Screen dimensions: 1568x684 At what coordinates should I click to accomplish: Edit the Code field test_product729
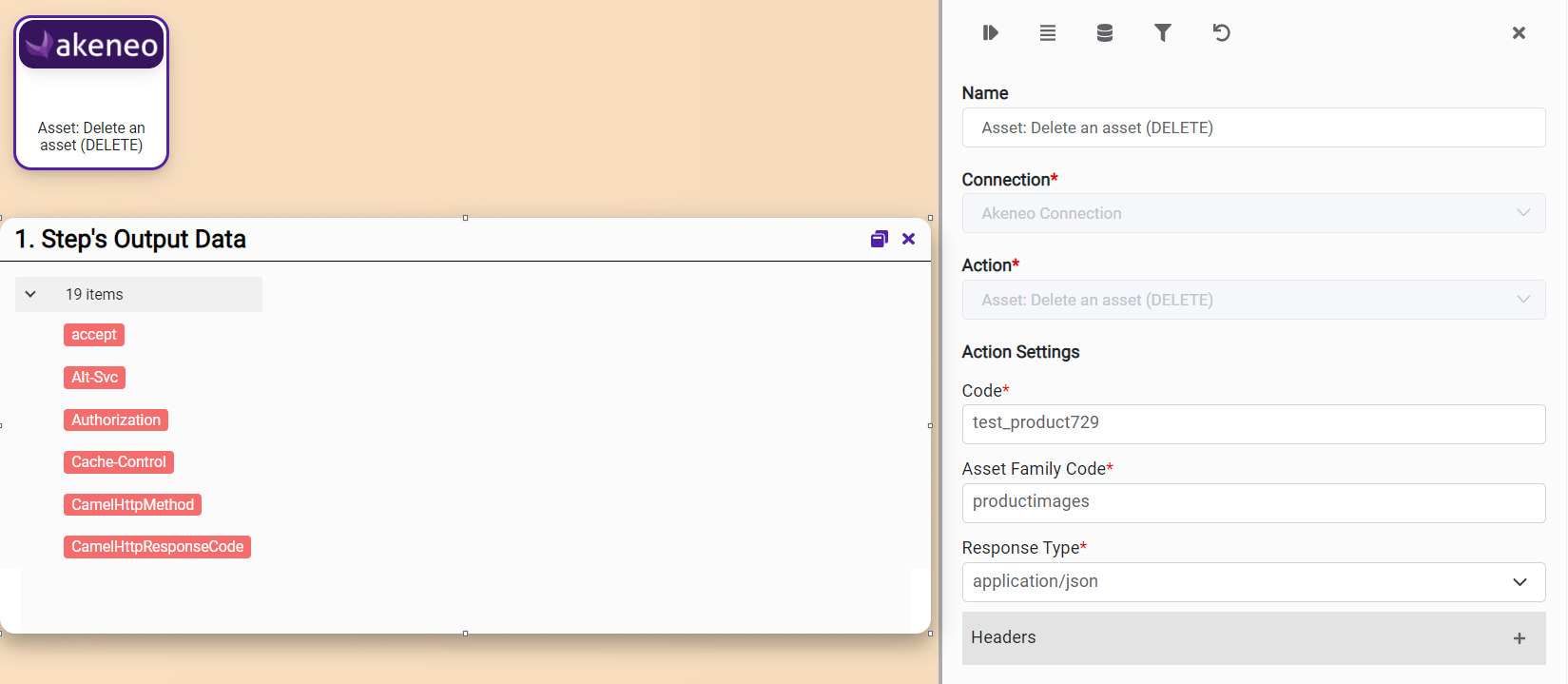[1252, 423]
